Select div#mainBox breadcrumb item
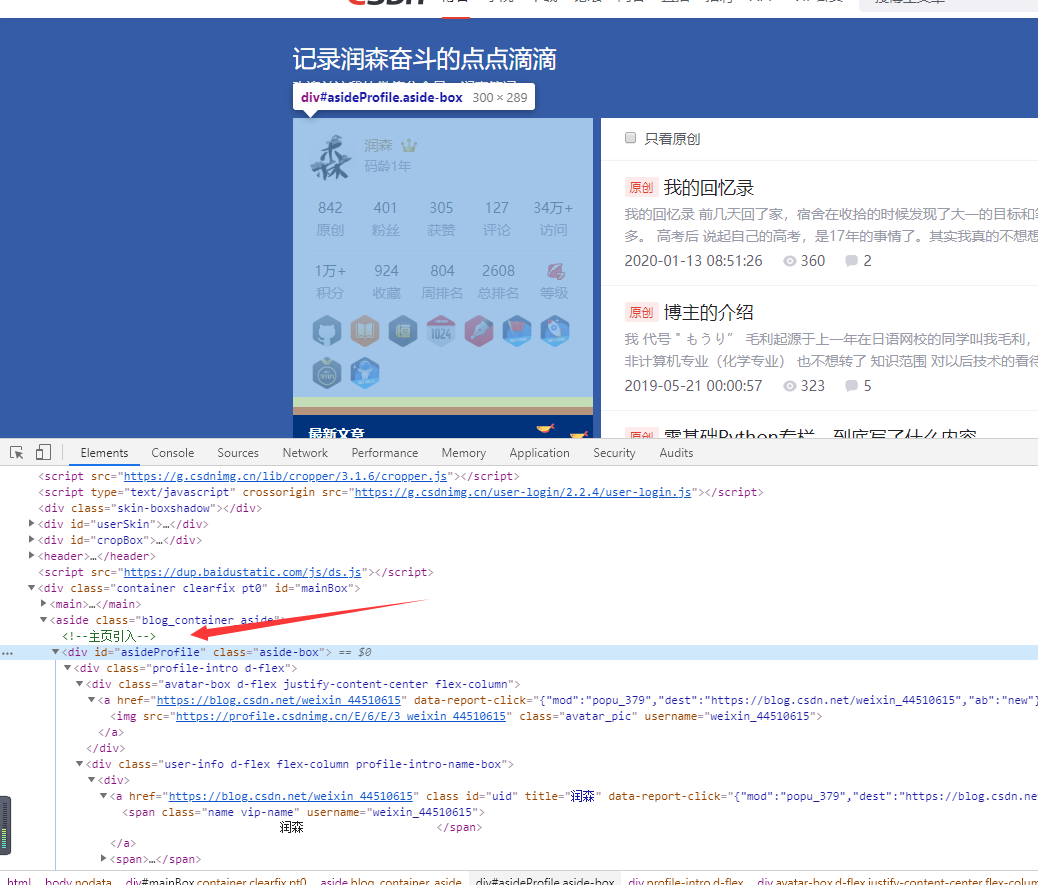The width and height of the screenshot is (1038, 885). click(216, 880)
